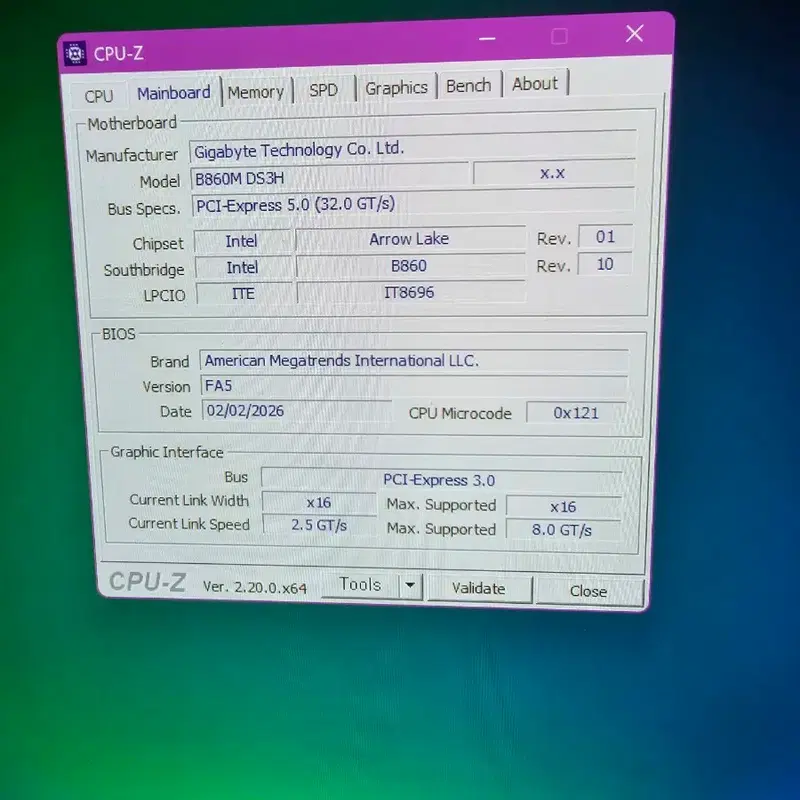The height and width of the screenshot is (800, 800).
Task: Click the BIOS Date 02/02/2026 field
Action: (296, 411)
